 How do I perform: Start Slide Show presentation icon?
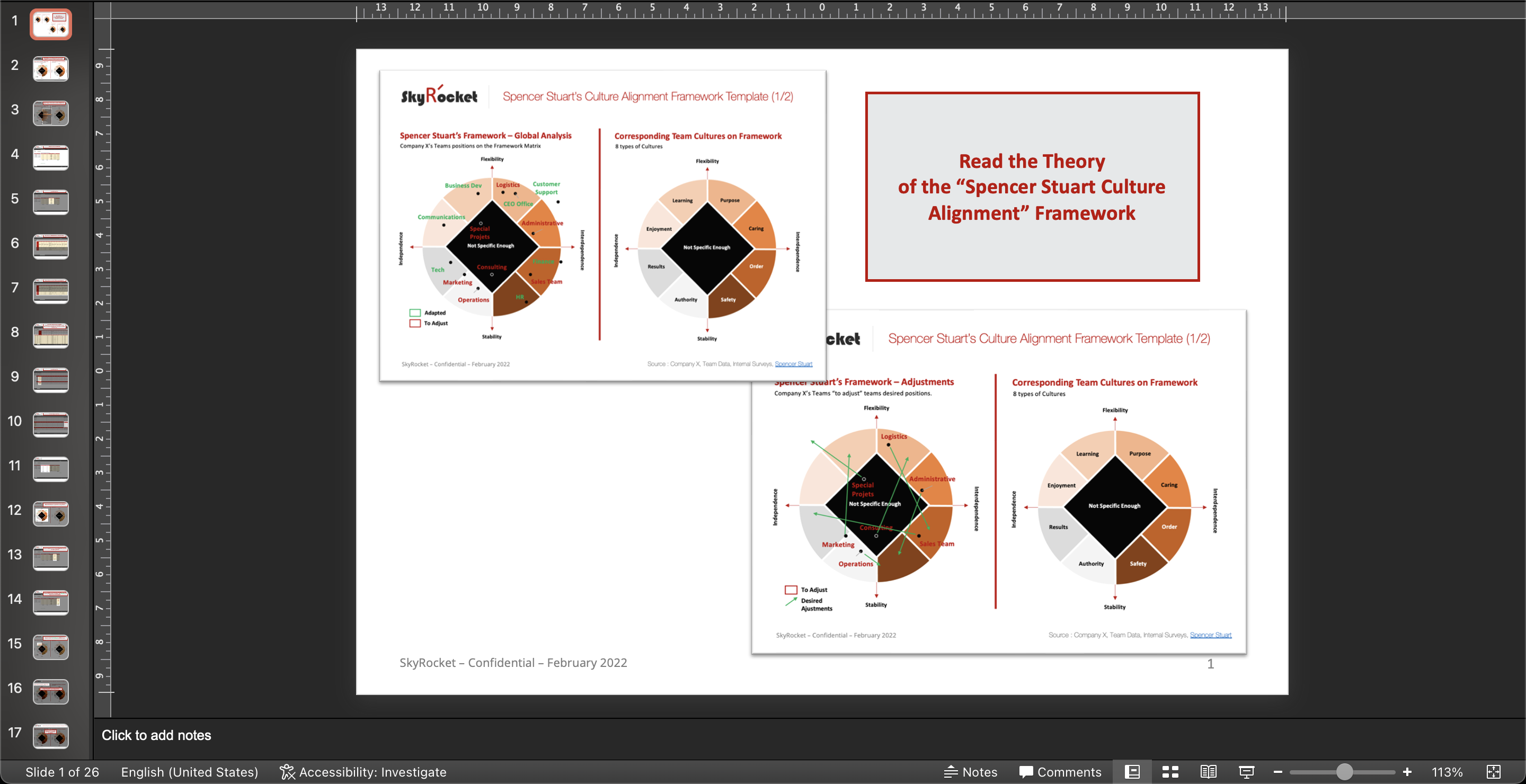pyautogui.click(x=1246, y=772)
